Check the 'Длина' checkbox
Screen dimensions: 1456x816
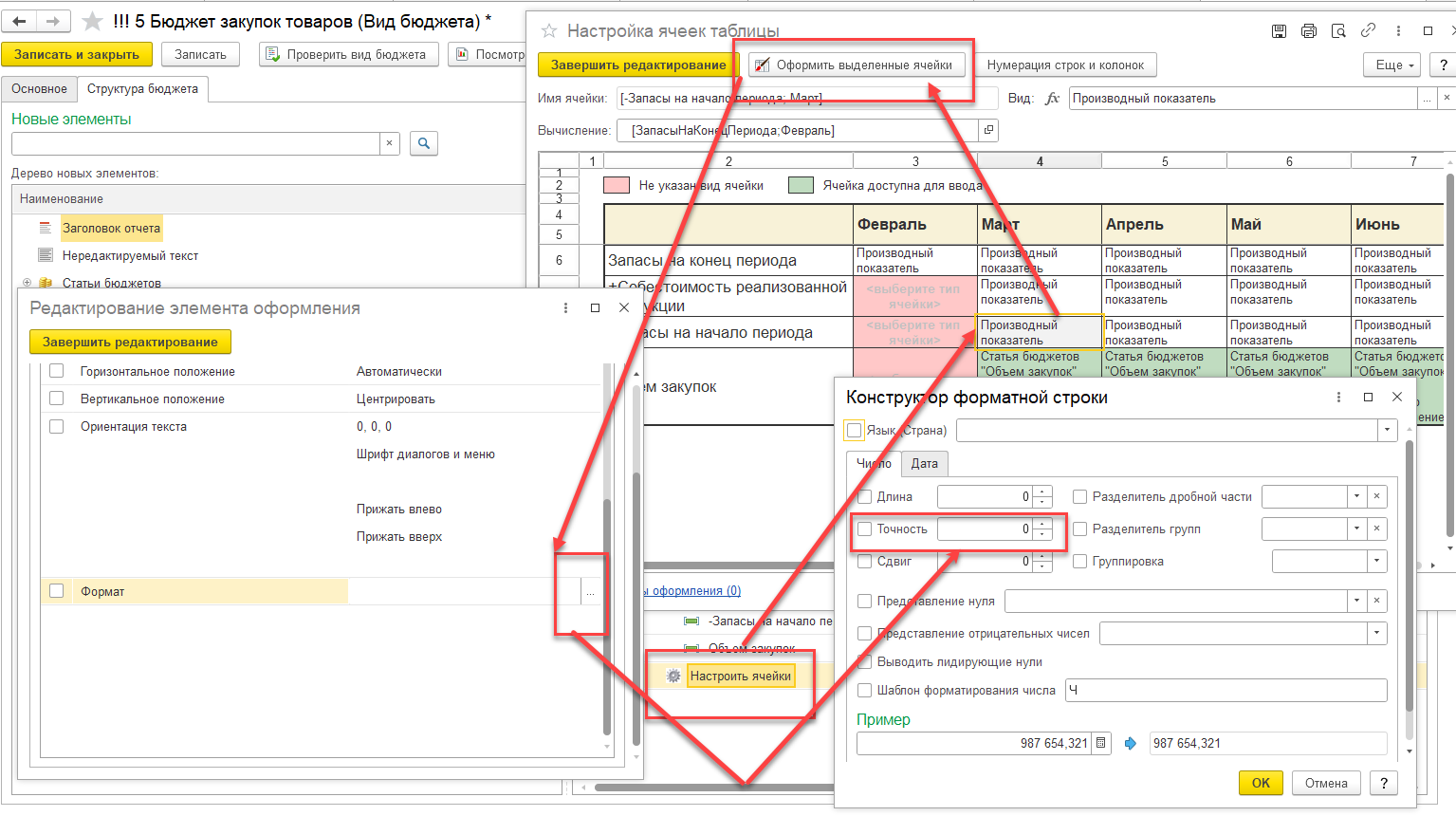click(865, 496)
